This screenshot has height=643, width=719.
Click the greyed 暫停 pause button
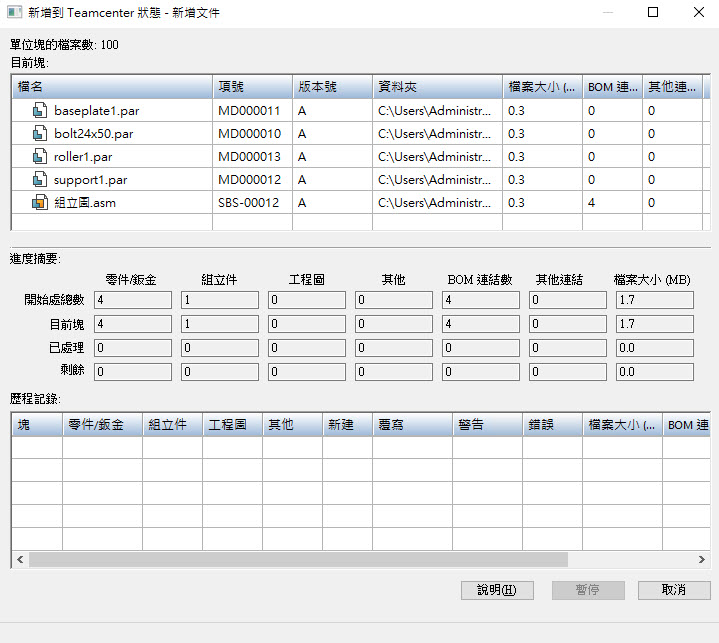coord(588,590)
